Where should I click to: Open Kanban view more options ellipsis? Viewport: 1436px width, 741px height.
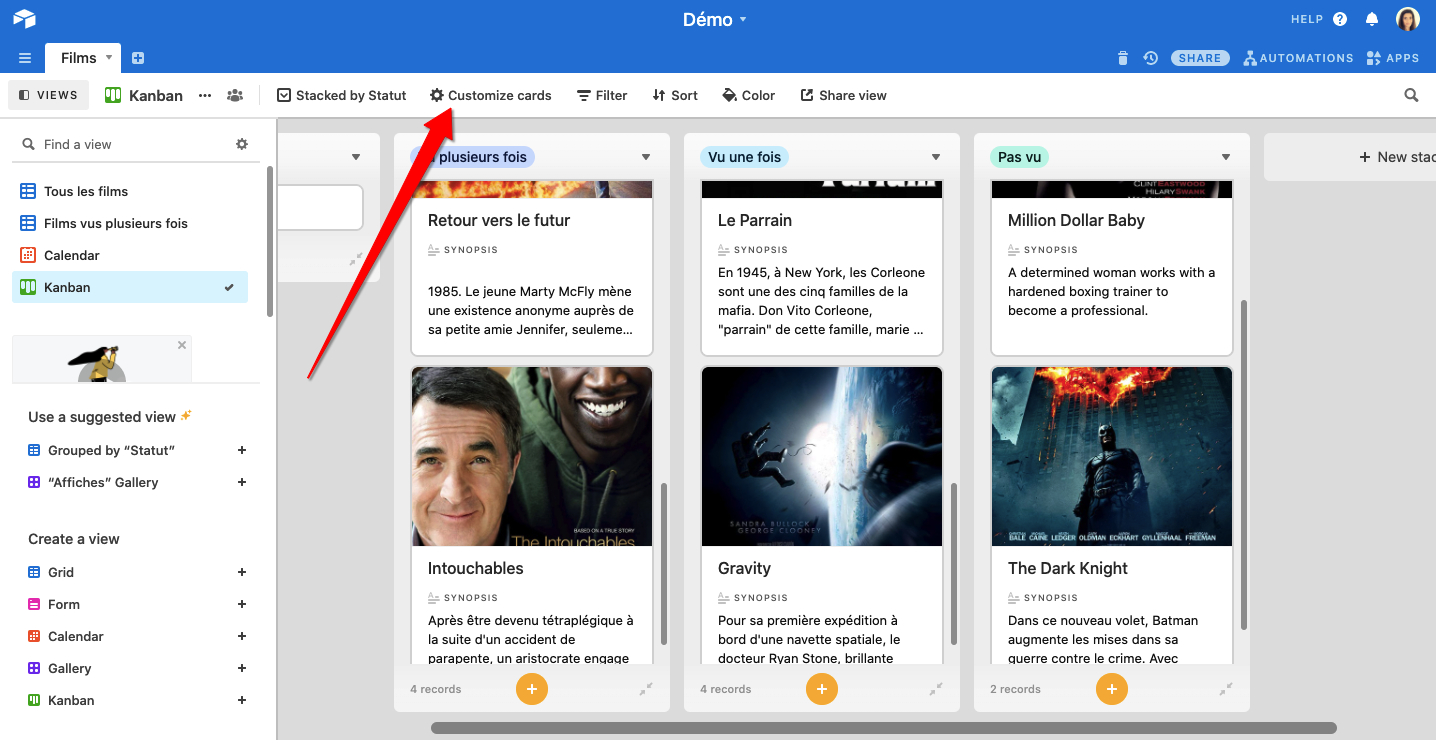click(205, 95)
